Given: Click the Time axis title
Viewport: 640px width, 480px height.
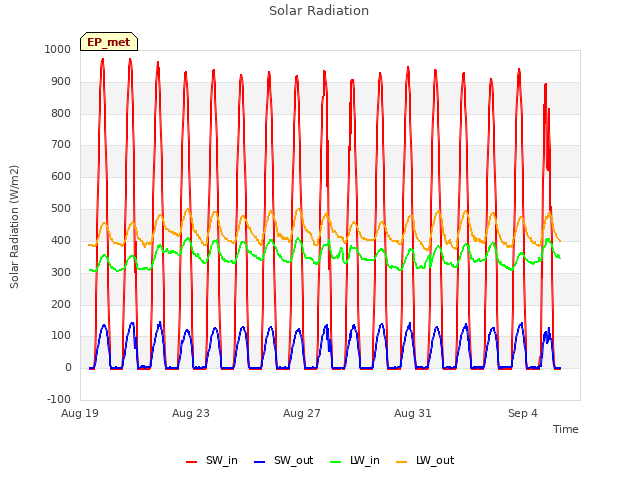Looking at the screenshot, I should tap(566, 429).
